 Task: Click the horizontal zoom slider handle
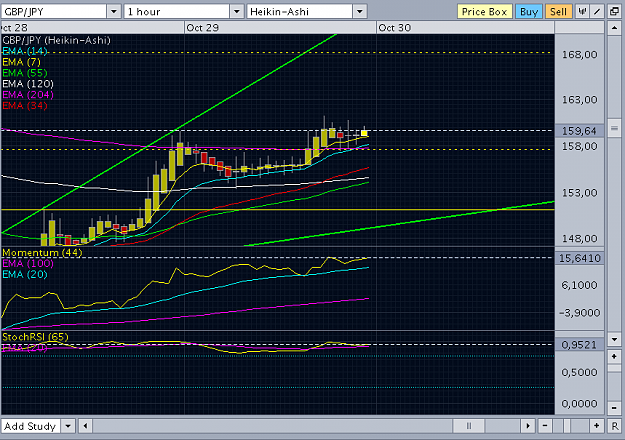[566, 426]
